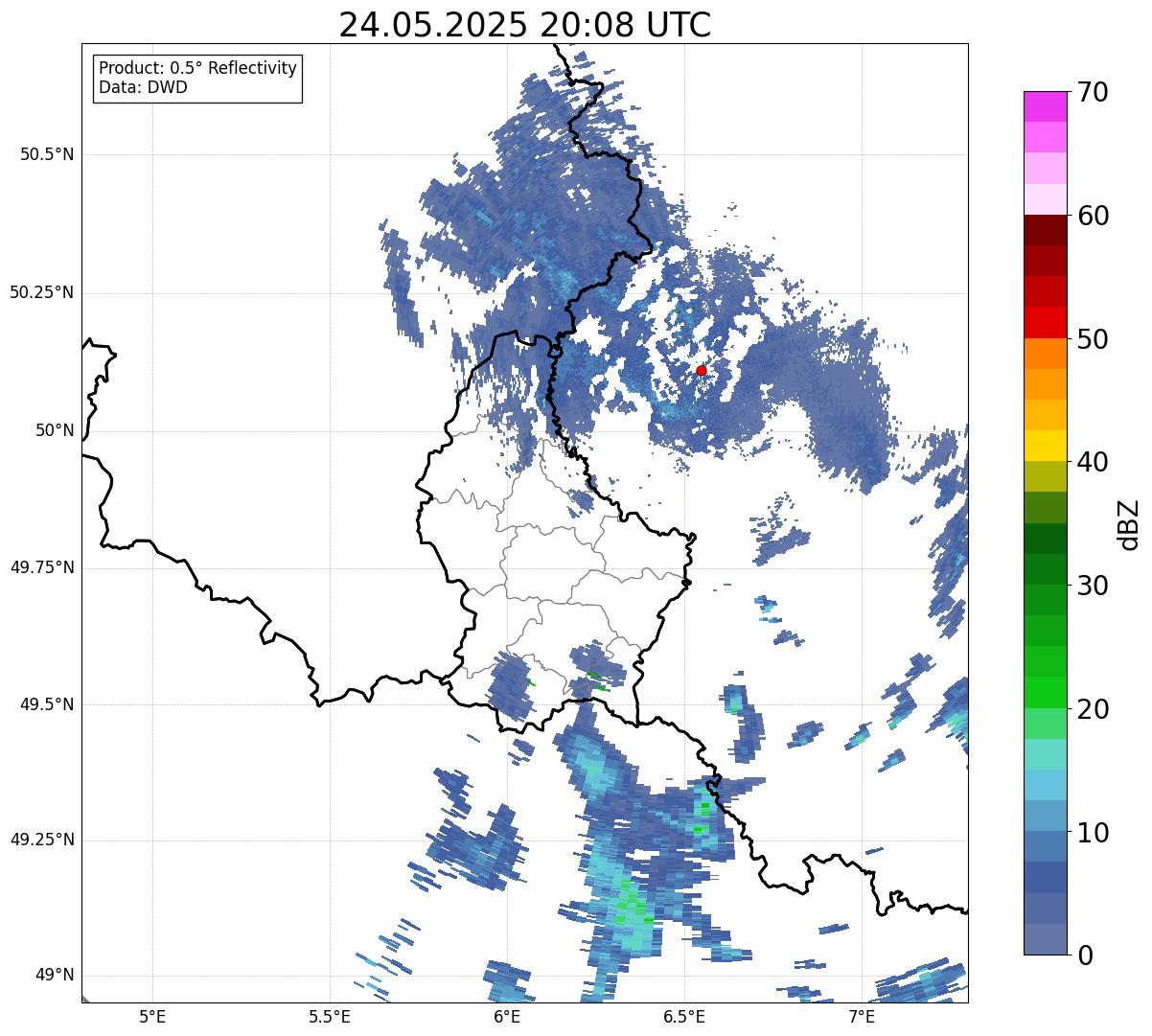Click the colorbar tick label 20
This screenshot has width=1152, height=1036.
tap(1093, 709)
